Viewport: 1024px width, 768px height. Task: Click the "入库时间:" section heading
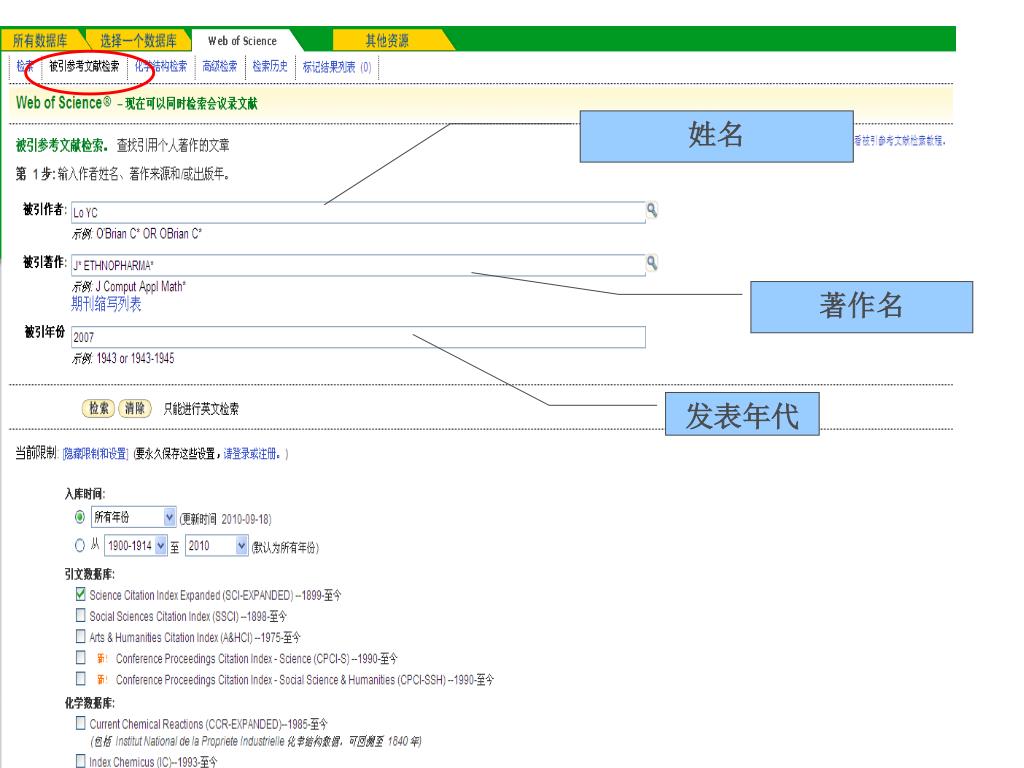coord(85,494)
